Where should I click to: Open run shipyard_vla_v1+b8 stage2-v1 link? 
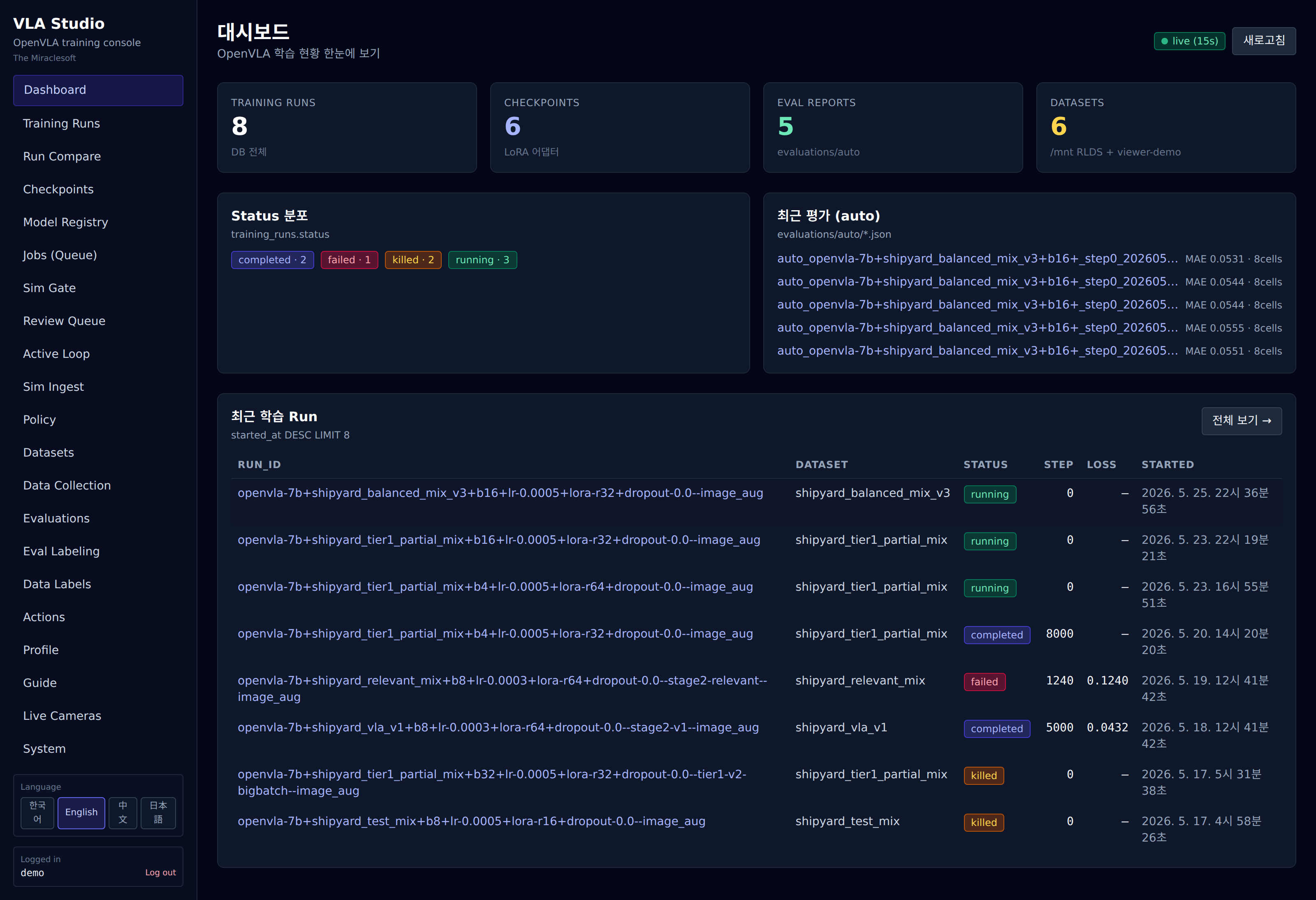[498, 728]
